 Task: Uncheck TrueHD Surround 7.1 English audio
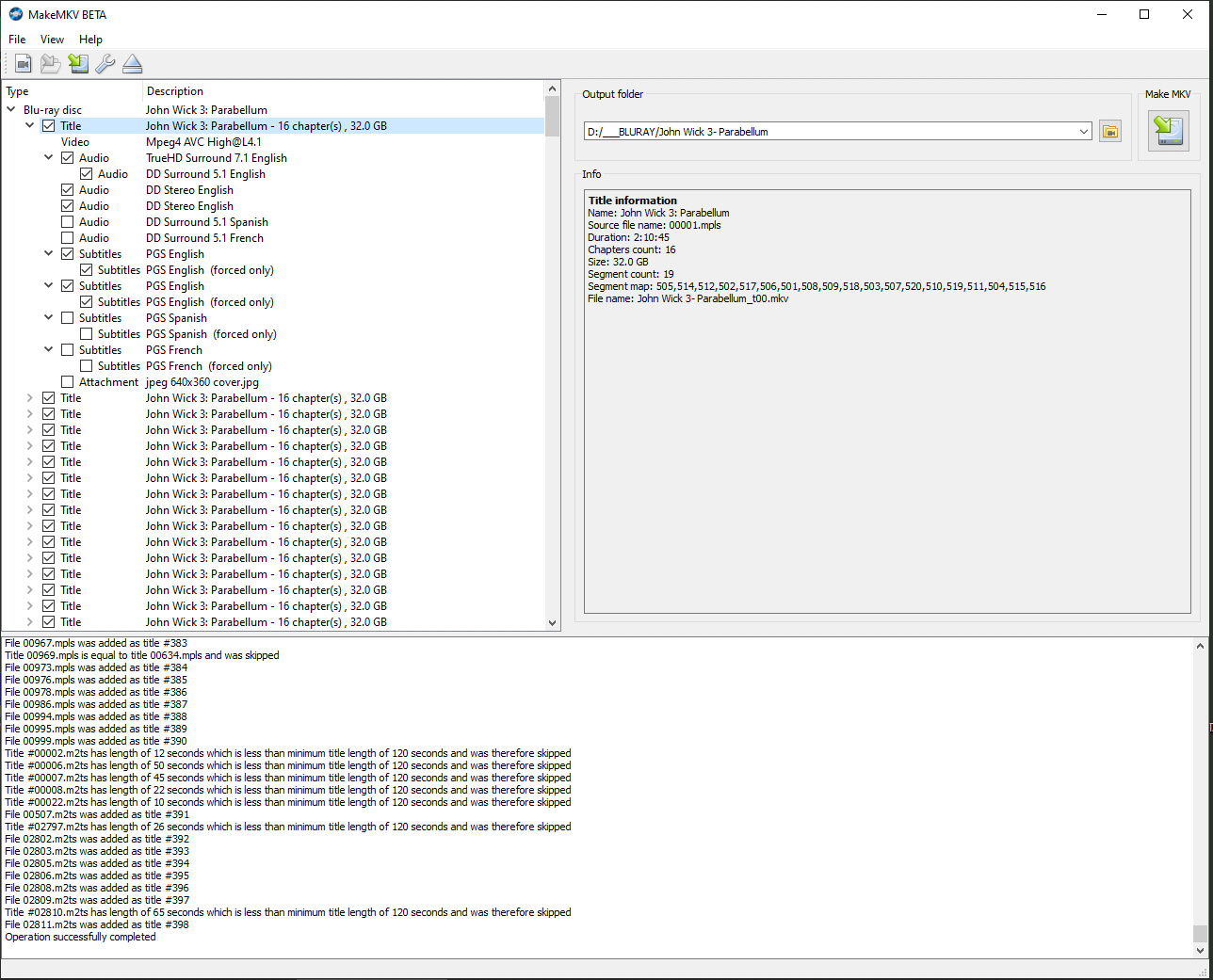point(68,158)
